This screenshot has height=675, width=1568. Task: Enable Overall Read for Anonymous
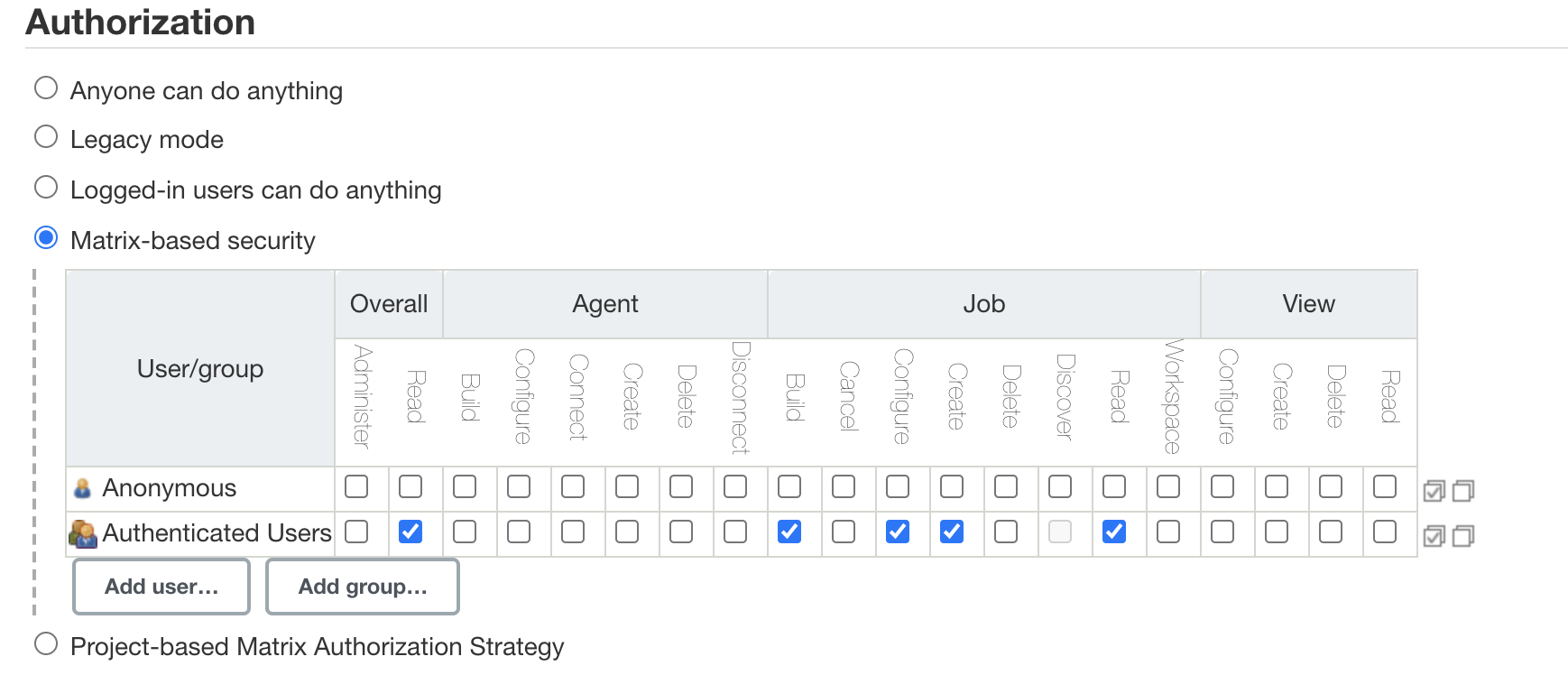(410, 486)
